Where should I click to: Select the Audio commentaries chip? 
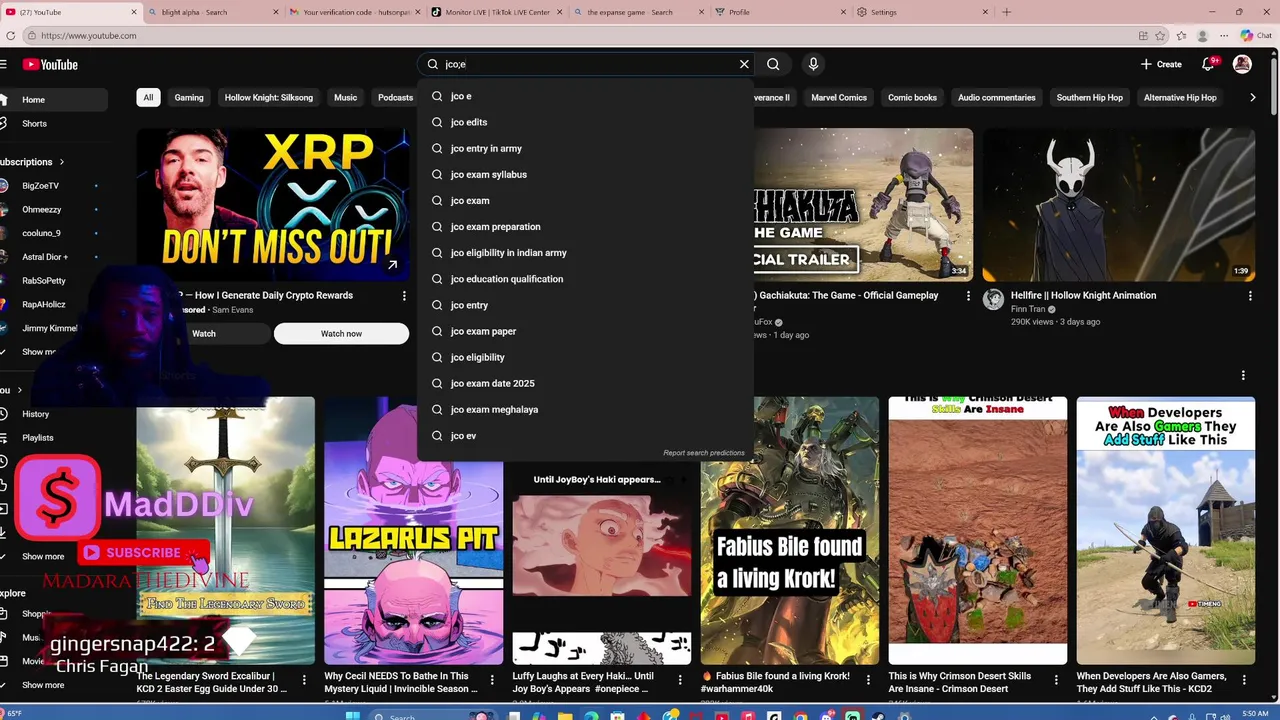[x=997, y=98]
